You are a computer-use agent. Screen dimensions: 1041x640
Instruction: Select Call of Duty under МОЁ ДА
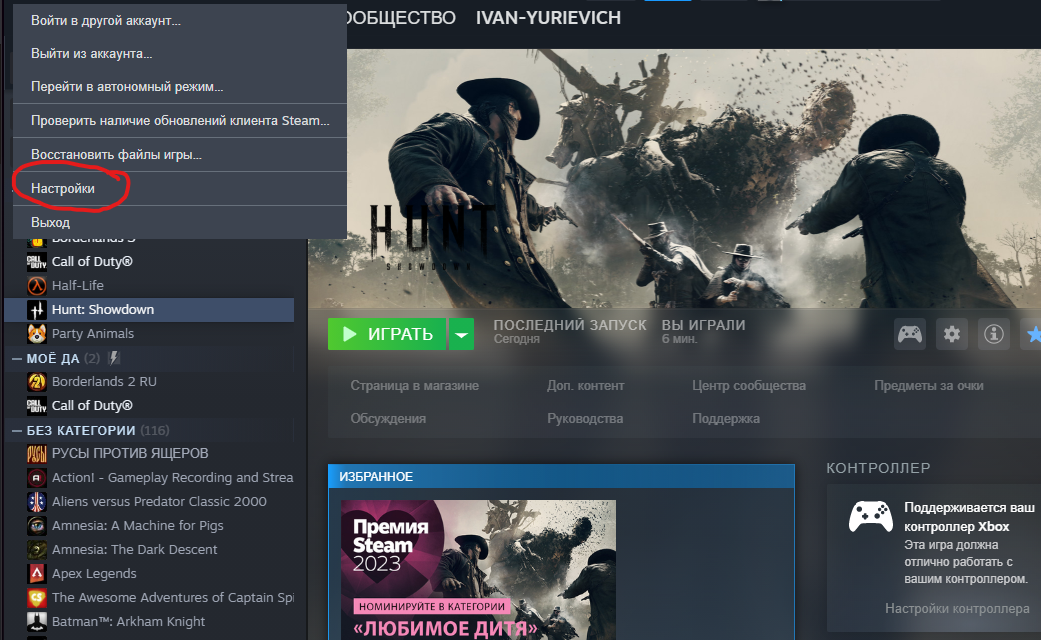click(149, 406)
